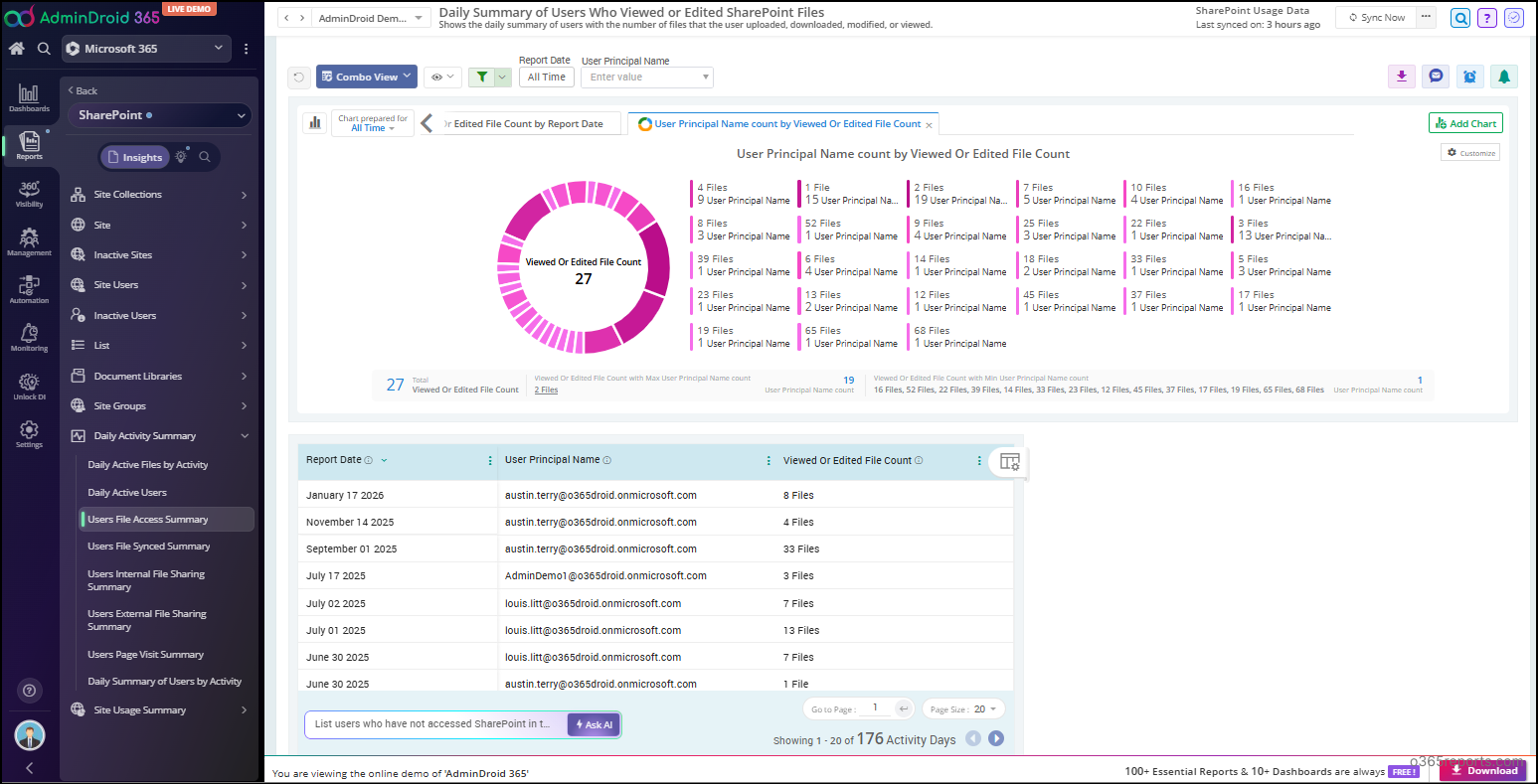Open the table column settings icon

(x=1010, y=461)
